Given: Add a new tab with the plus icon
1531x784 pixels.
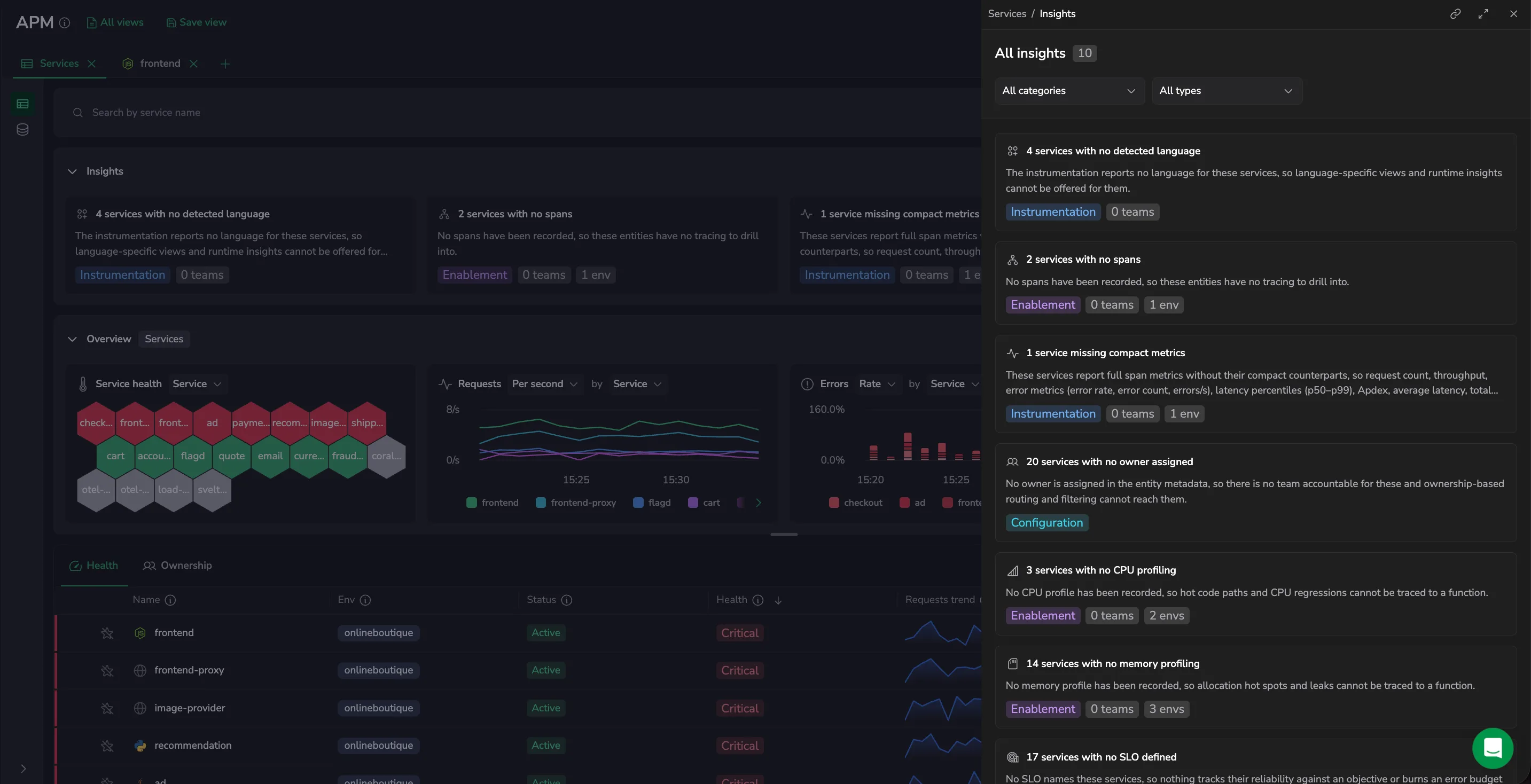Looking at the screenshot, I should pyautogui.click(x=225, y=64).
